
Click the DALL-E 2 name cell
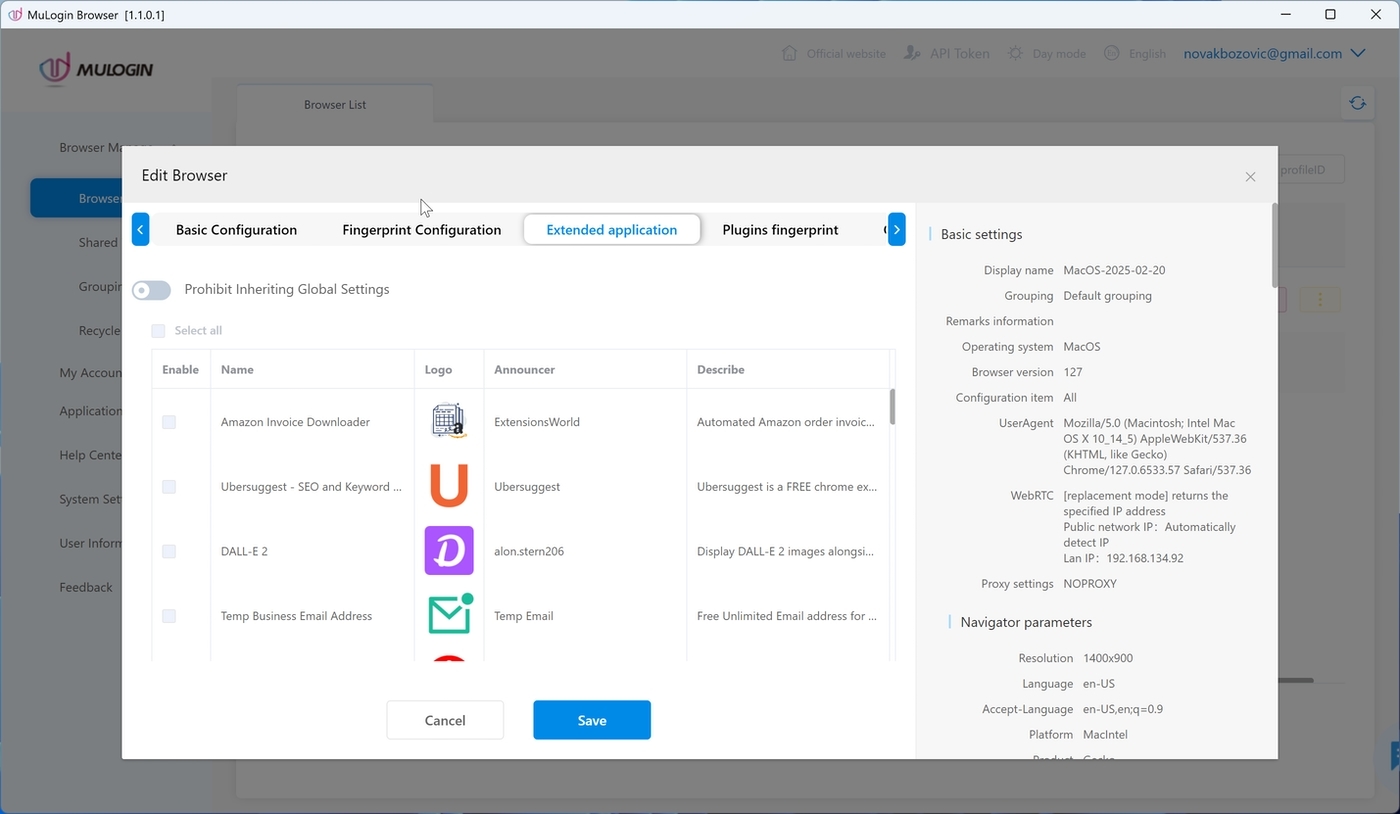tap(244, 551)
